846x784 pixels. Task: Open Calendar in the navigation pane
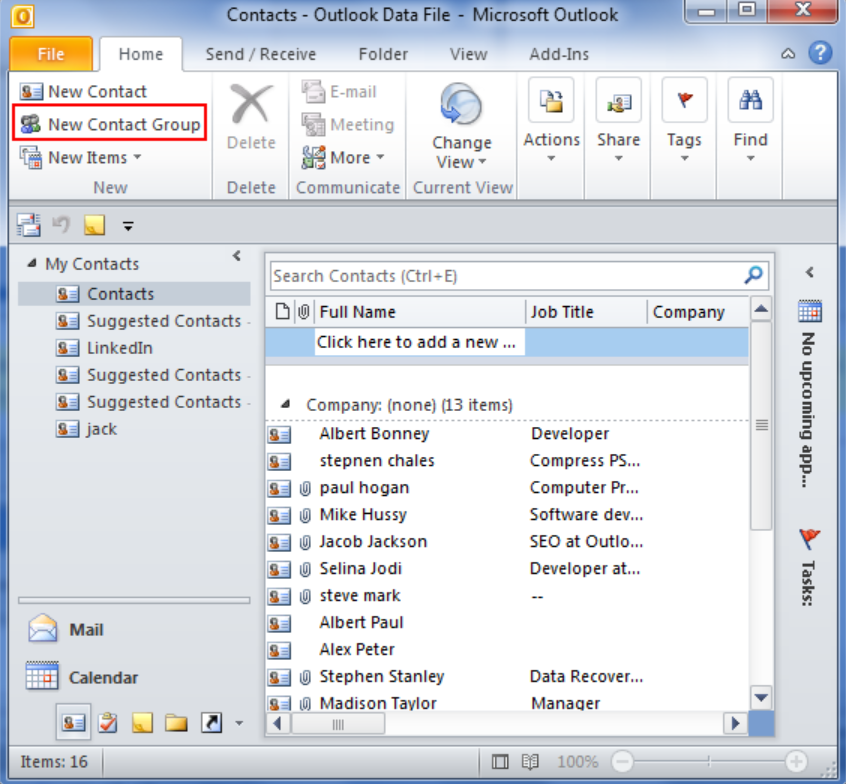(134, 677)
